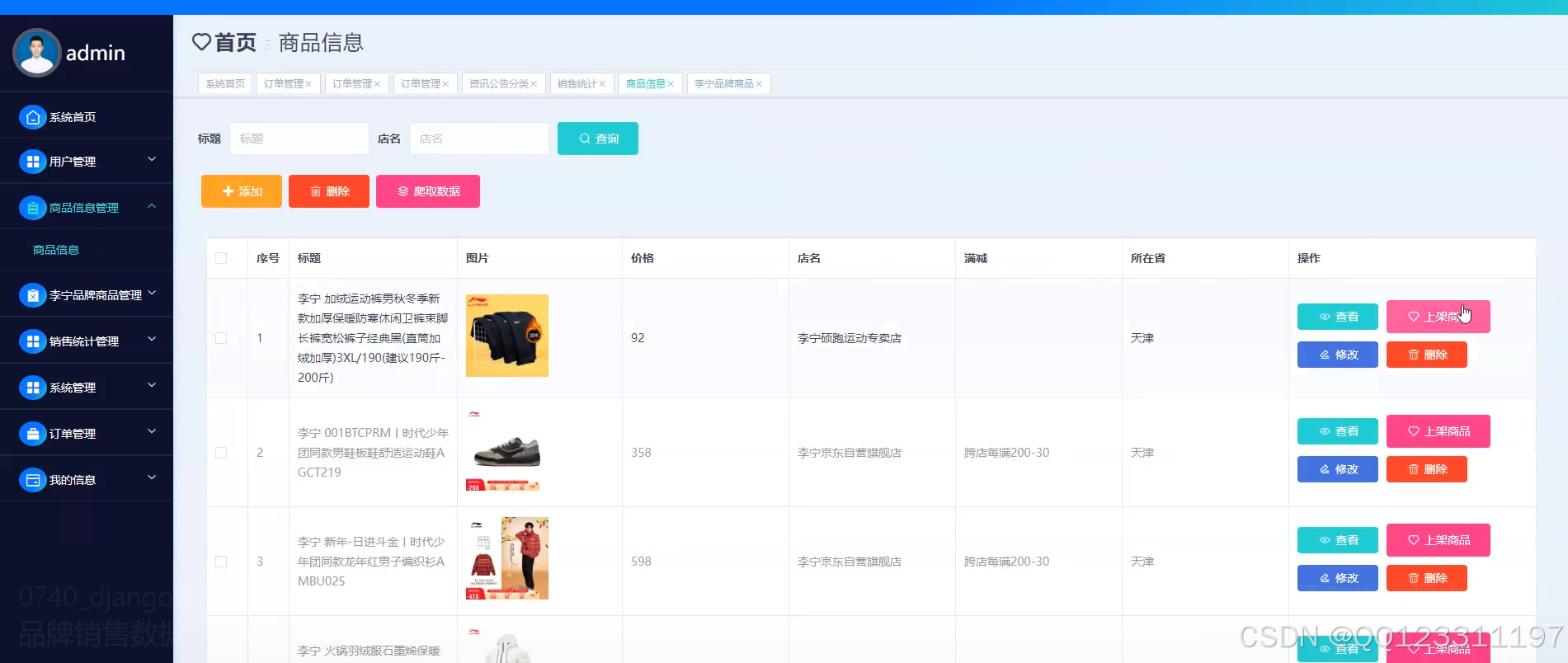Viewport: 1568px width, 663px height.
Task: Close the 李宁品牌商品 tab
Action: (759, 84)
